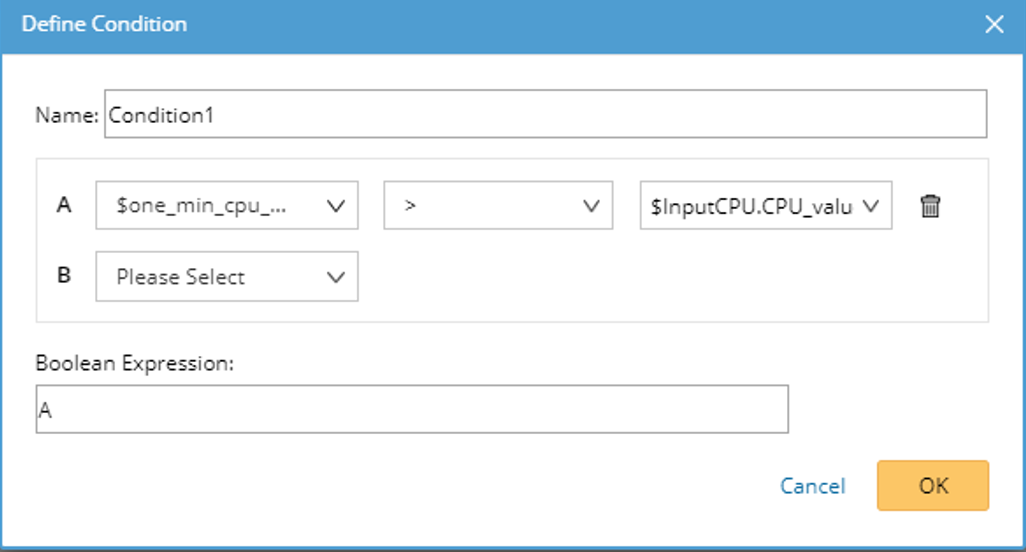The image size is (1026, 552).
Task: Focus the Name field containing Condition1
Action: [x=546, y=115]
